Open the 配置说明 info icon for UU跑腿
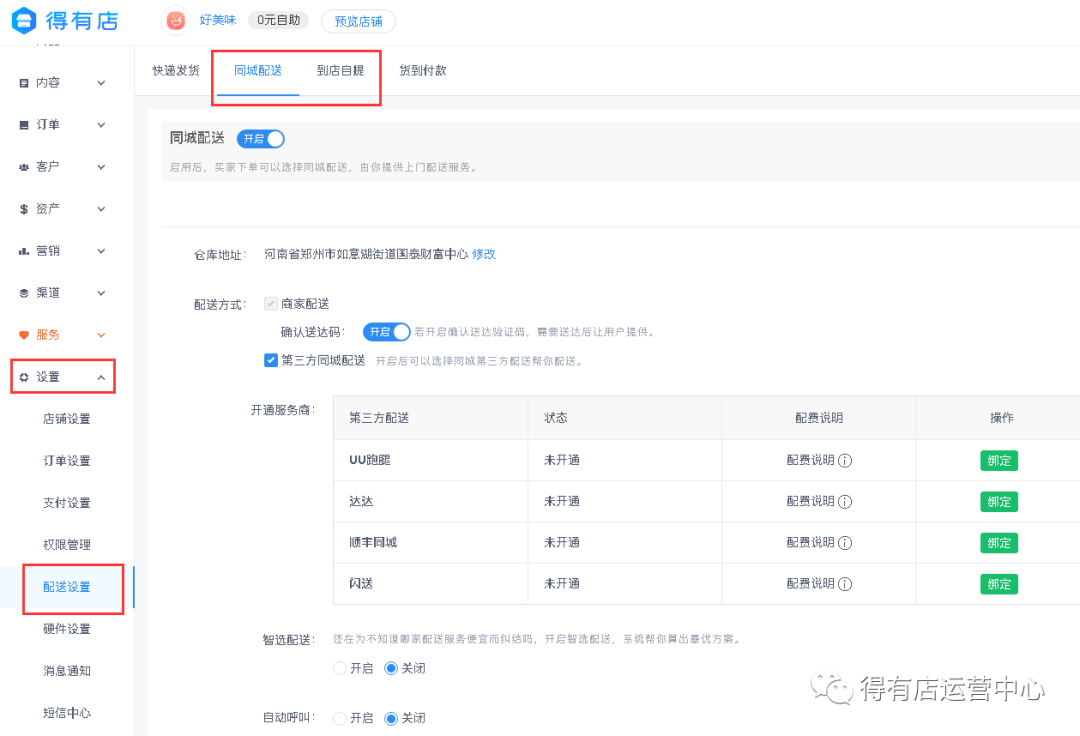 click(845, 460)
